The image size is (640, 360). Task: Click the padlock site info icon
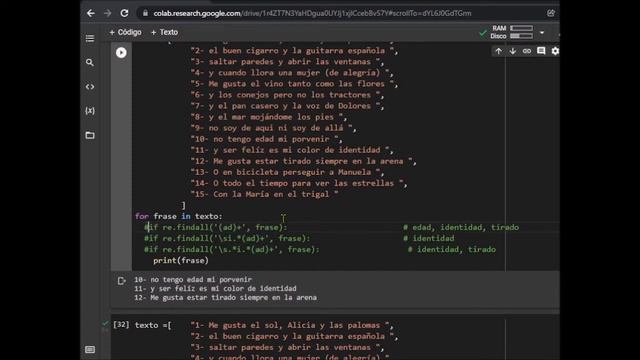click(145, 13)
